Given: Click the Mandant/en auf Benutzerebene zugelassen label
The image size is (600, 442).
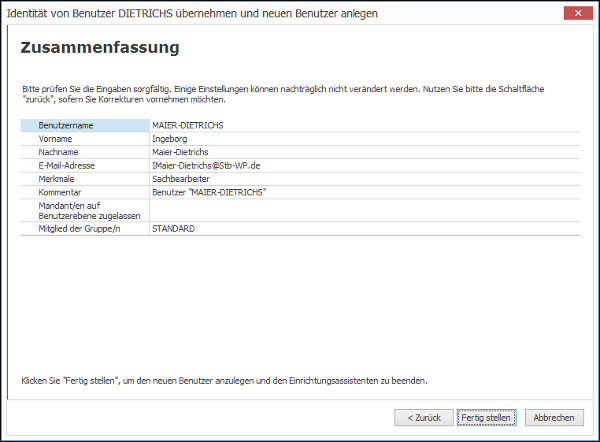Looking at the screenshot, I should [89, 211].
